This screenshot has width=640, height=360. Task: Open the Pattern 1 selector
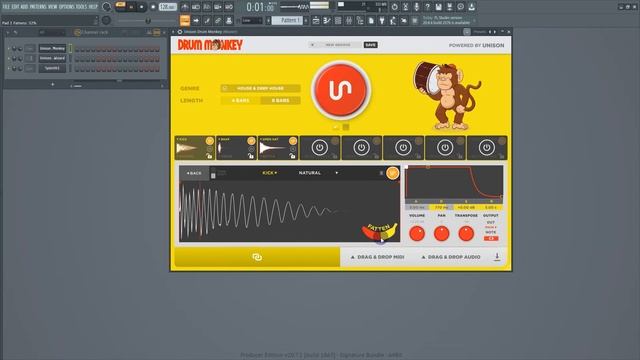(287, 20)
